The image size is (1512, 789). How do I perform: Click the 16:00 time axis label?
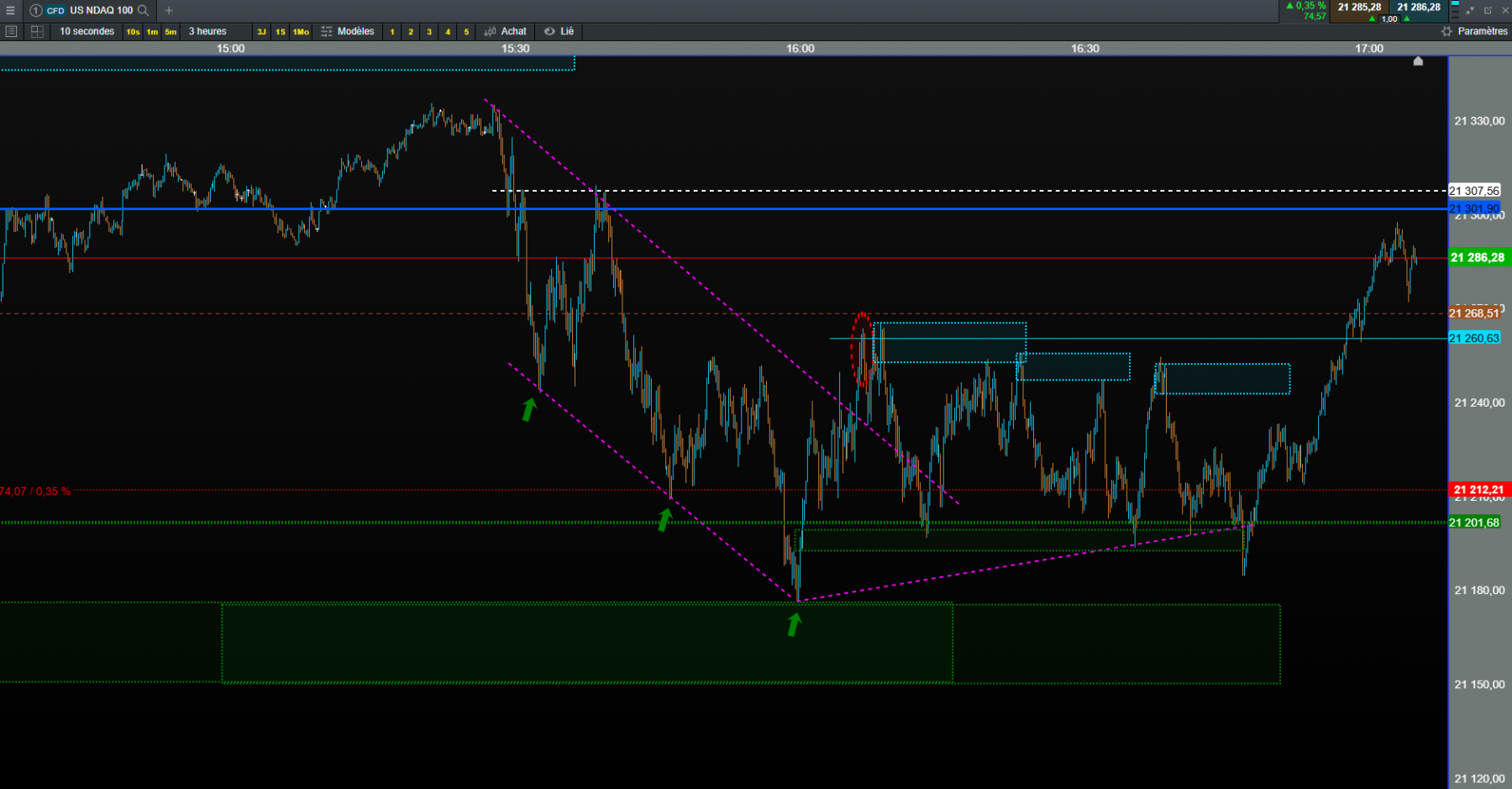pos(800,49)
